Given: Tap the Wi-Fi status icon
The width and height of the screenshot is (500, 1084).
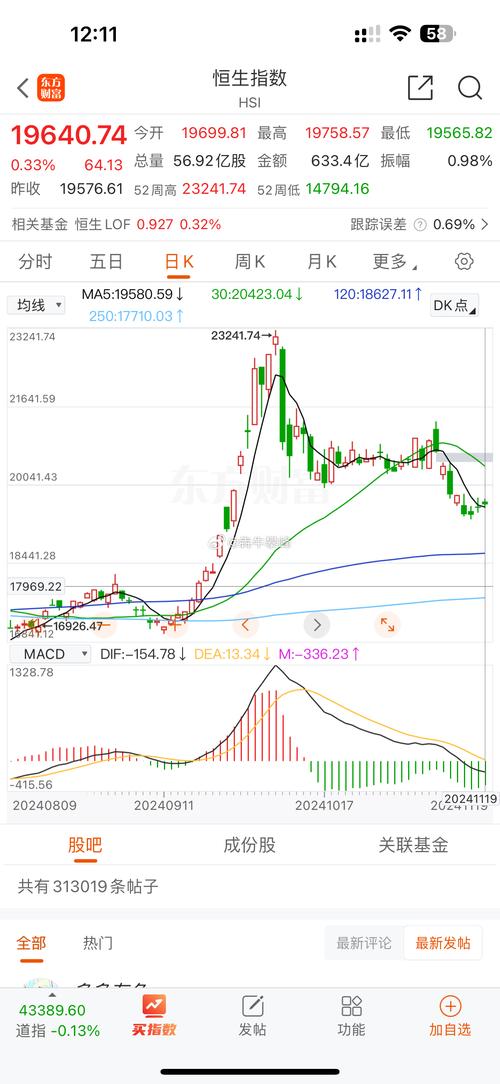Looking at the screenshot, I should [x=400, y=33].
